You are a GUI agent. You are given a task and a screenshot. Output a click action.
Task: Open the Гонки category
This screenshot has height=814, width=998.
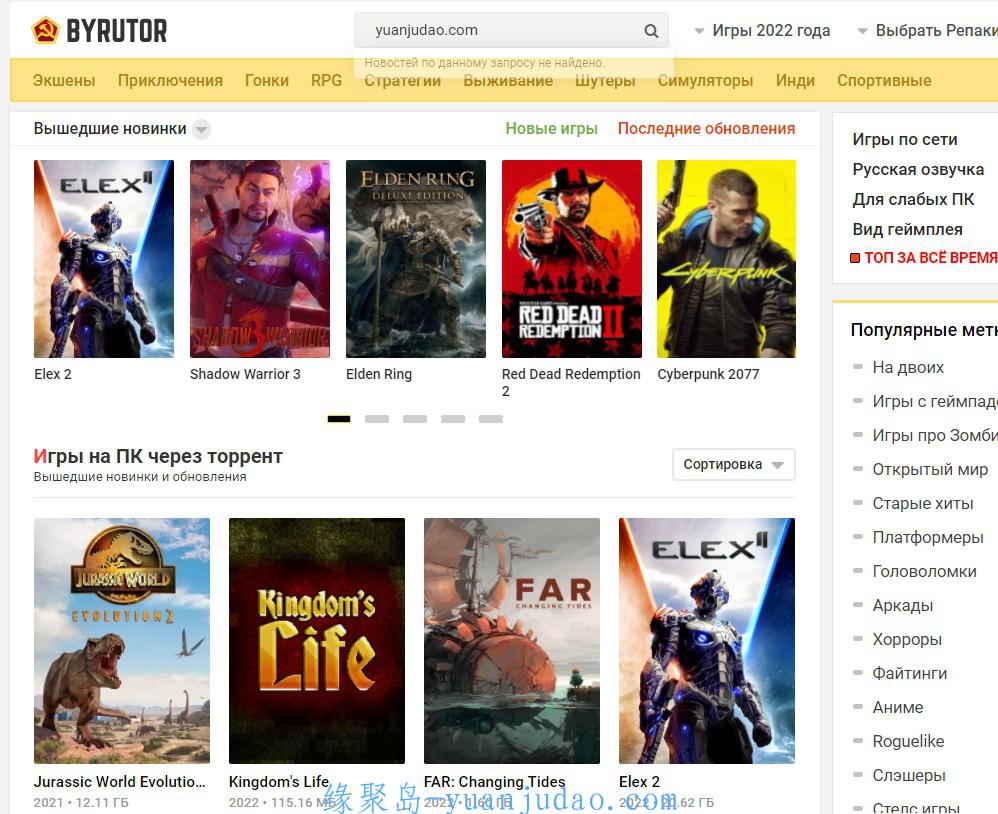coord(267,81)
